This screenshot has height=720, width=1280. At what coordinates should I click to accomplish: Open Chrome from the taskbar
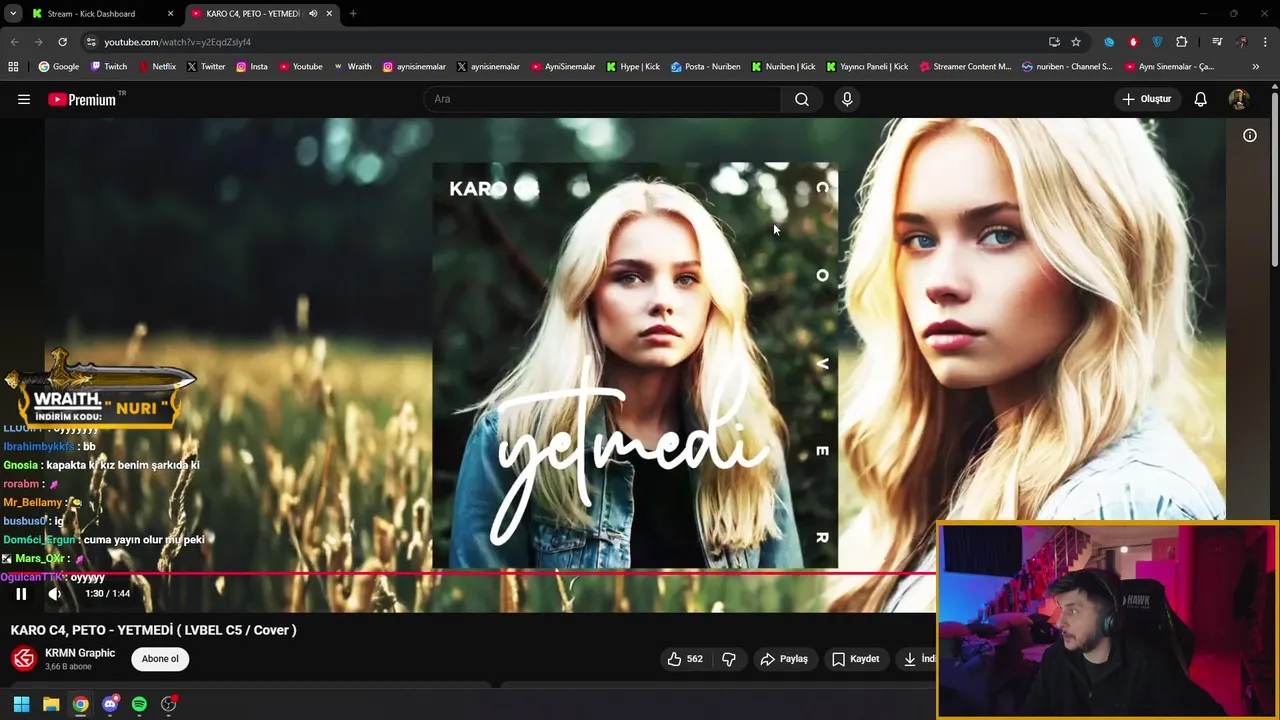tap(80, 704)
